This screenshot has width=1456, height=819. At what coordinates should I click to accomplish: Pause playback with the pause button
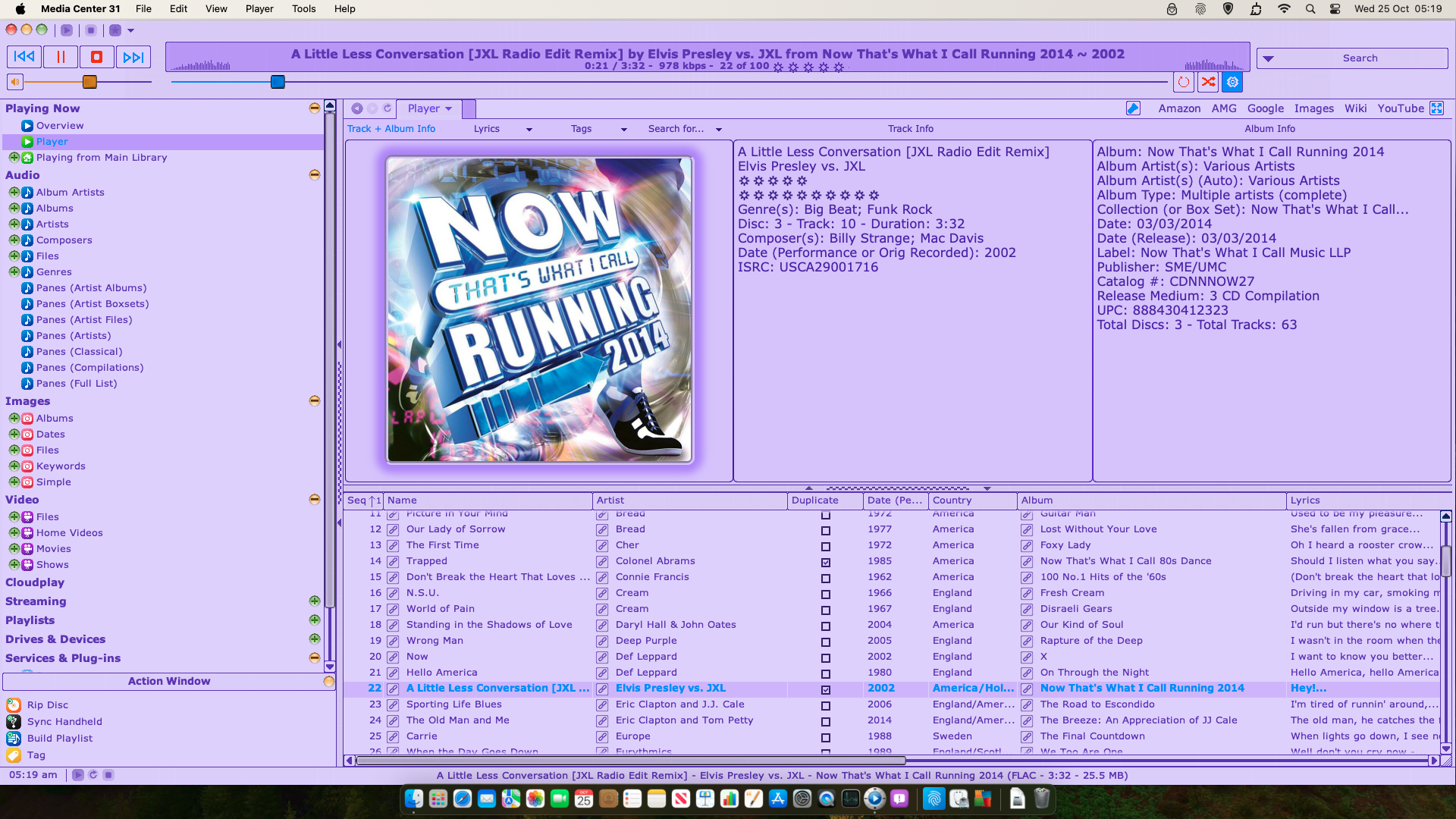[x=61, y=57]
